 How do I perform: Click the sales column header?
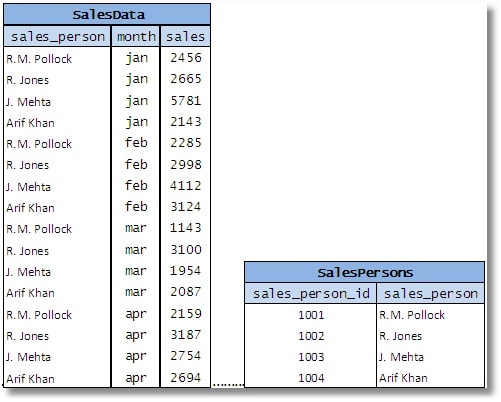click(x=185, y=36)
